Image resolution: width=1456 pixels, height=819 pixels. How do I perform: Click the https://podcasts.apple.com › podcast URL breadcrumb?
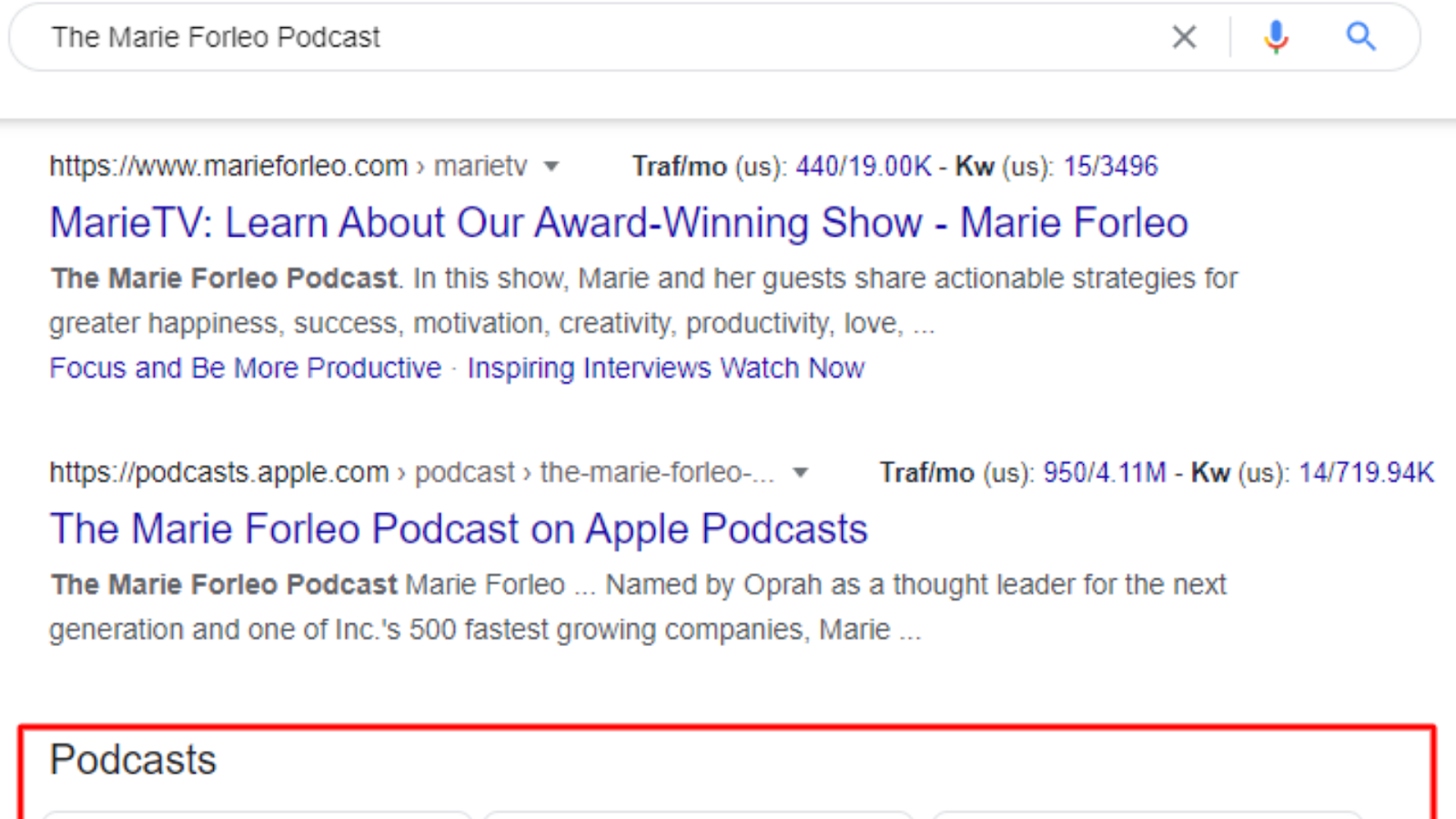(411, 472)
